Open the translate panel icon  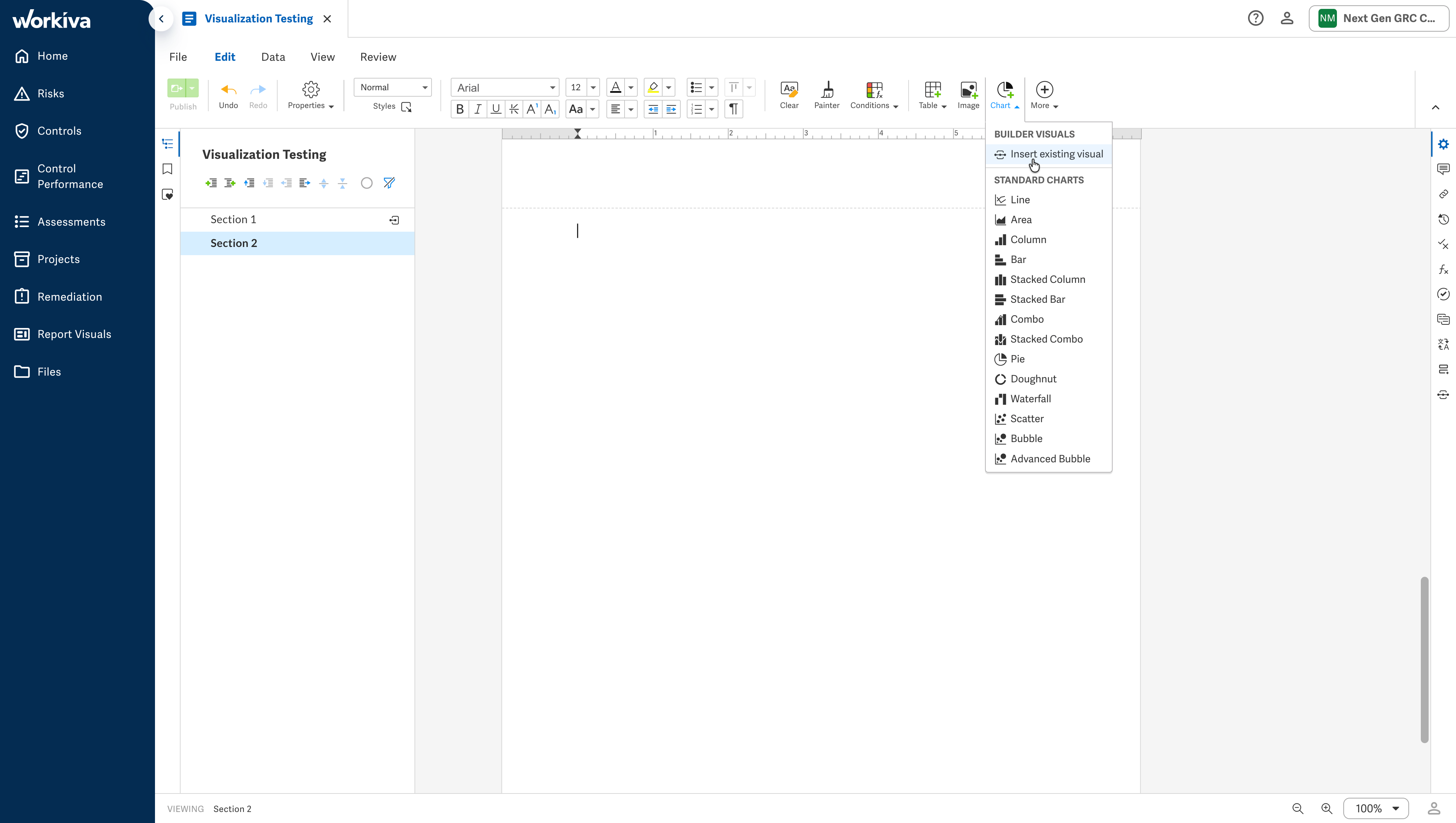(x=1443, y=344)
